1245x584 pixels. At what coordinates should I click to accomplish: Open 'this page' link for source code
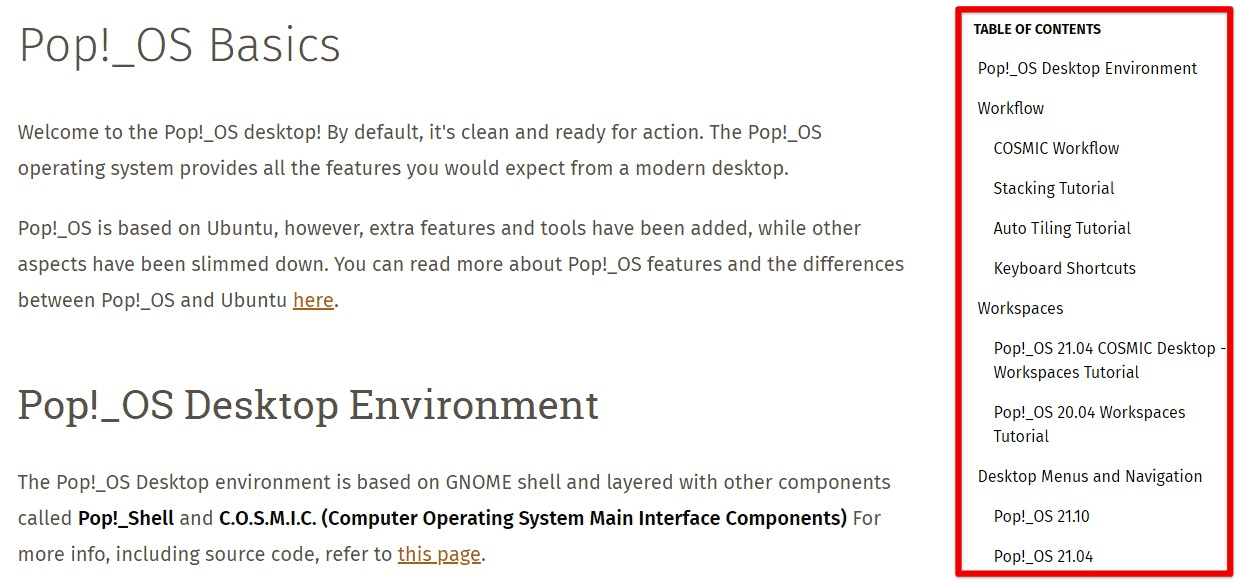coord(439,554)
